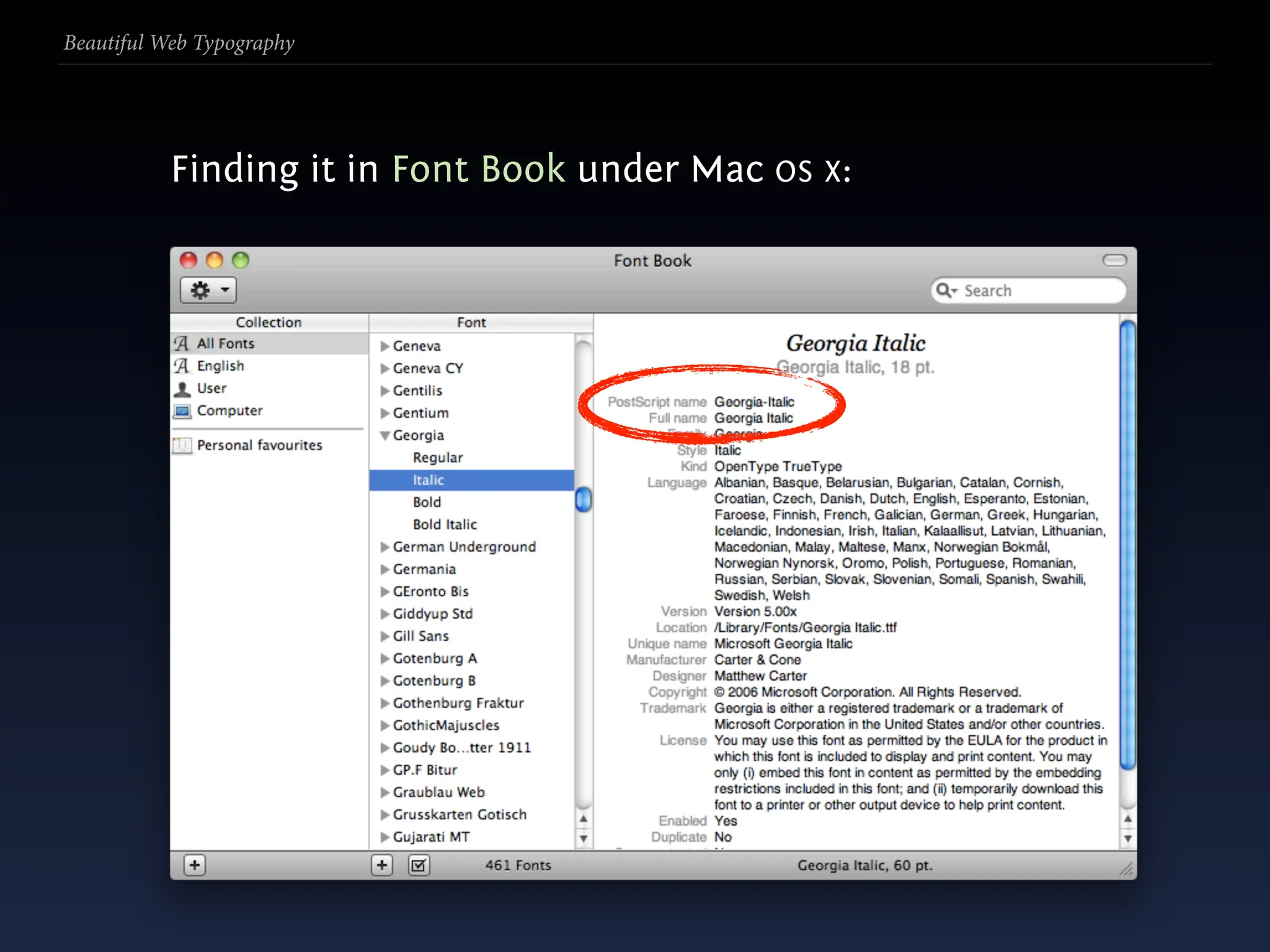Expand the Gentium font family
This screenshot has height=952, width=1270.
(x=385, y=413)
